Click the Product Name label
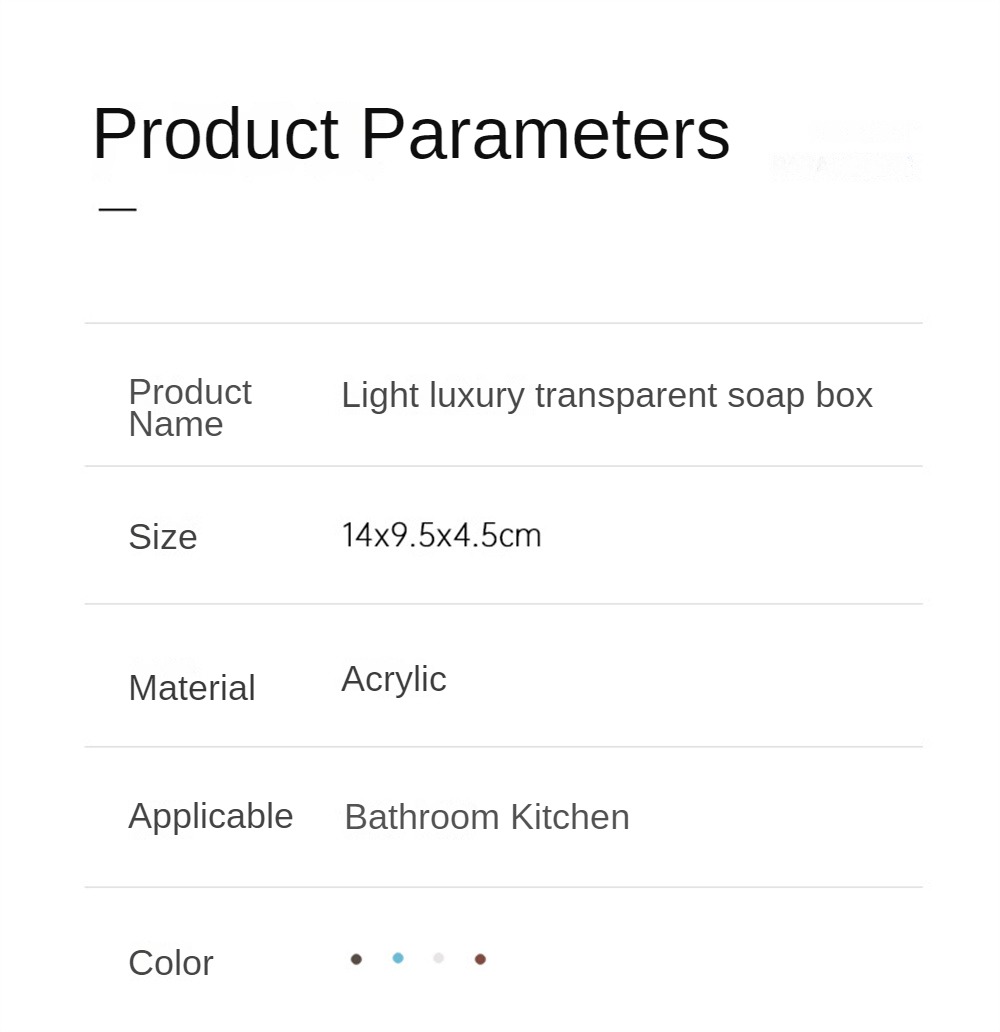The image size is (1000, 1032). tap(189, 407)
